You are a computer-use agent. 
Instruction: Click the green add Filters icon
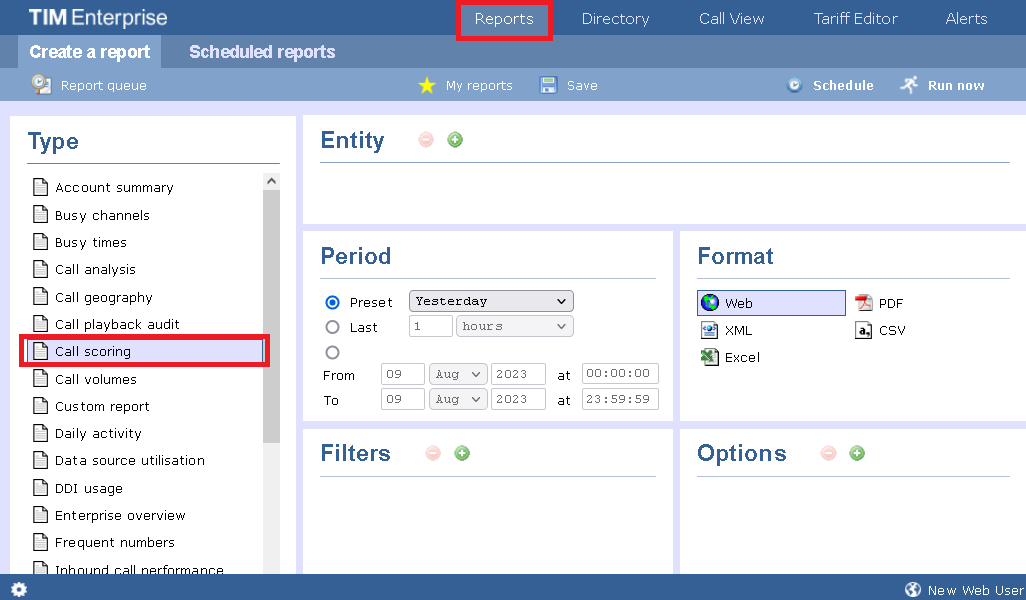462,453
